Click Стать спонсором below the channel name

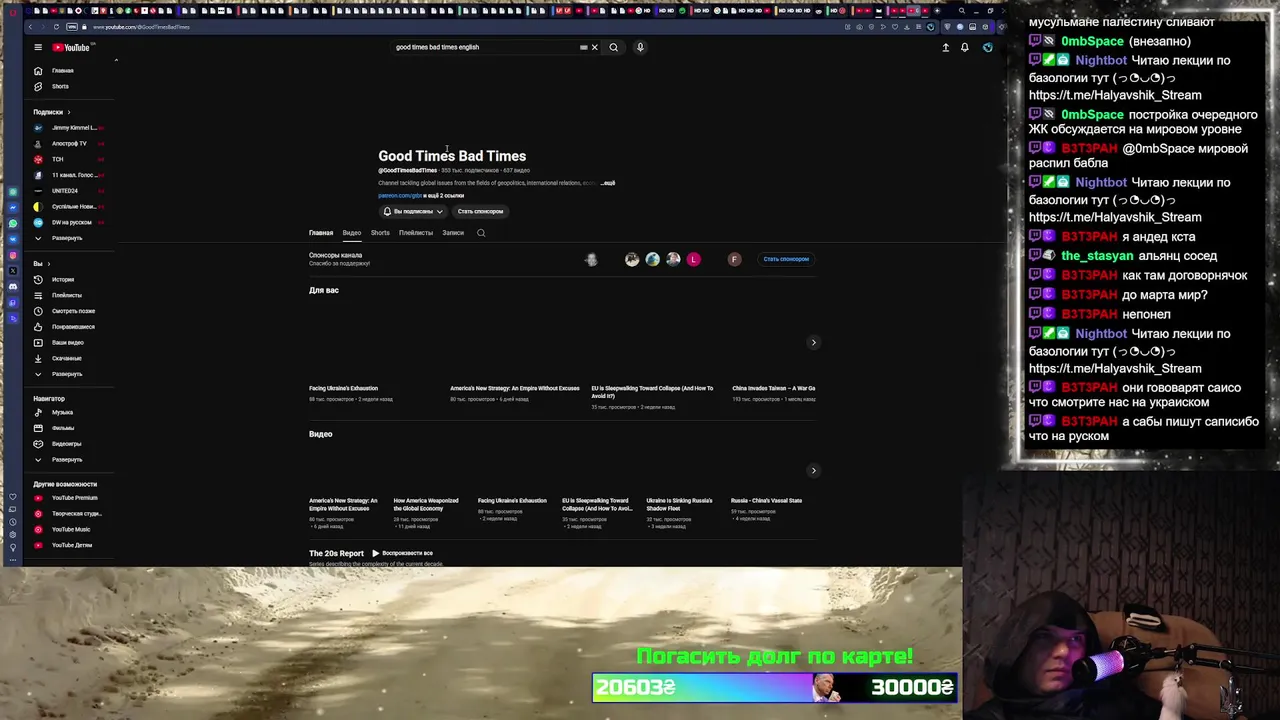point(480,211)
